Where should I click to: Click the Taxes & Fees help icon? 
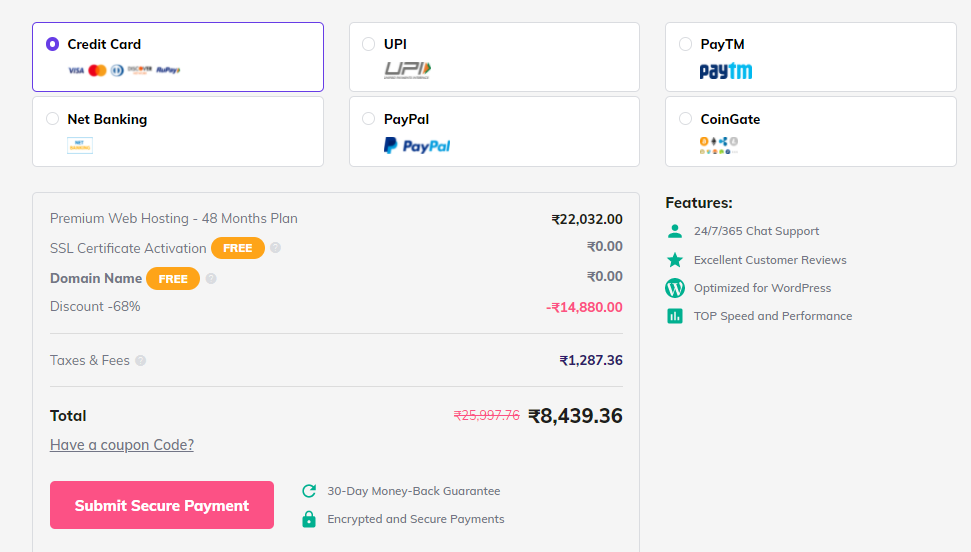(141, 361)
